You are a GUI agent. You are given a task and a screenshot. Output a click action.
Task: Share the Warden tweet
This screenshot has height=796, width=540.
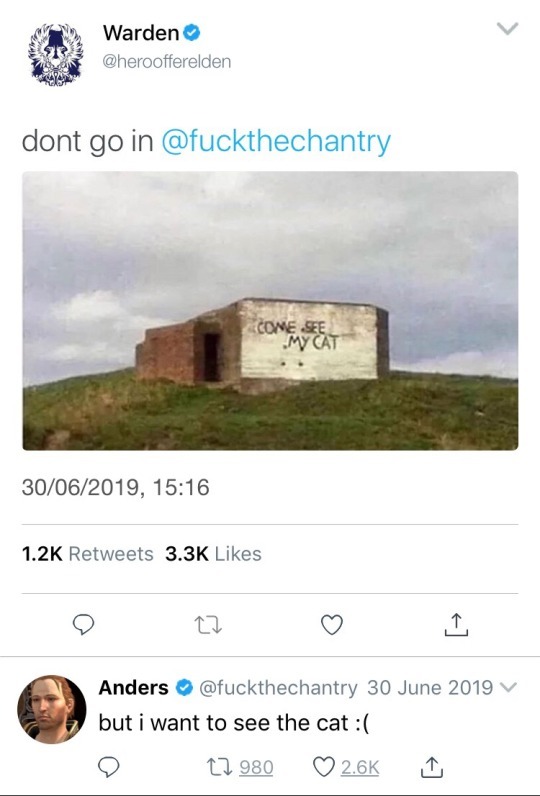coord(456,625)
